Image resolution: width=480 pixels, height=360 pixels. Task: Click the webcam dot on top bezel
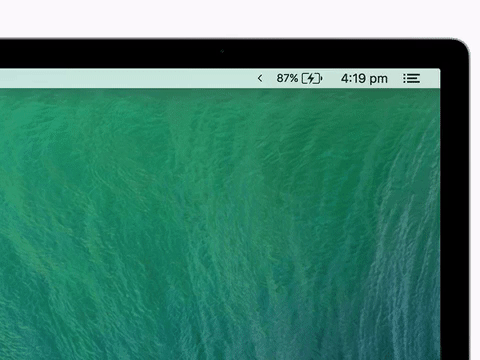click(222, 51)
